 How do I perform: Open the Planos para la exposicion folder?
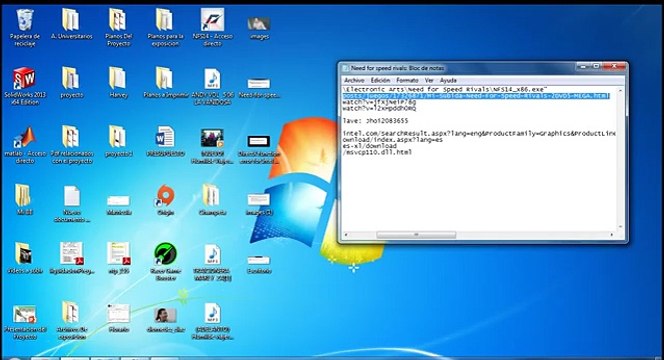click(x=165, y=28)
